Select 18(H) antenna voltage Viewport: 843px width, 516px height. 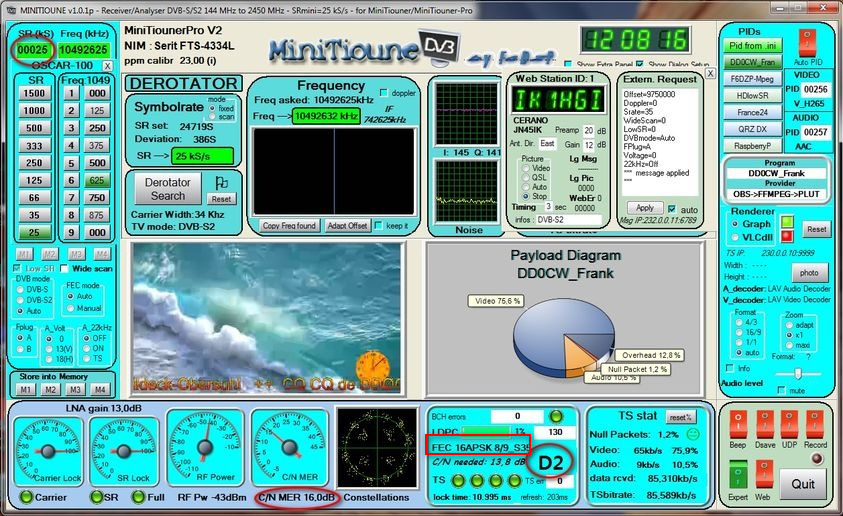[49, 359]
